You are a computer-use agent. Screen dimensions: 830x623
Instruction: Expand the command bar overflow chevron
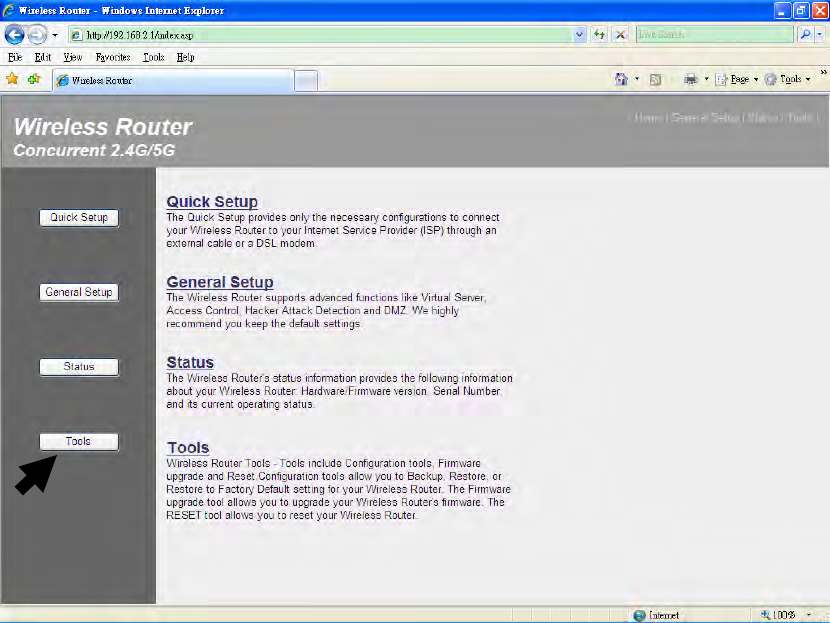click(x=823, y=73)
